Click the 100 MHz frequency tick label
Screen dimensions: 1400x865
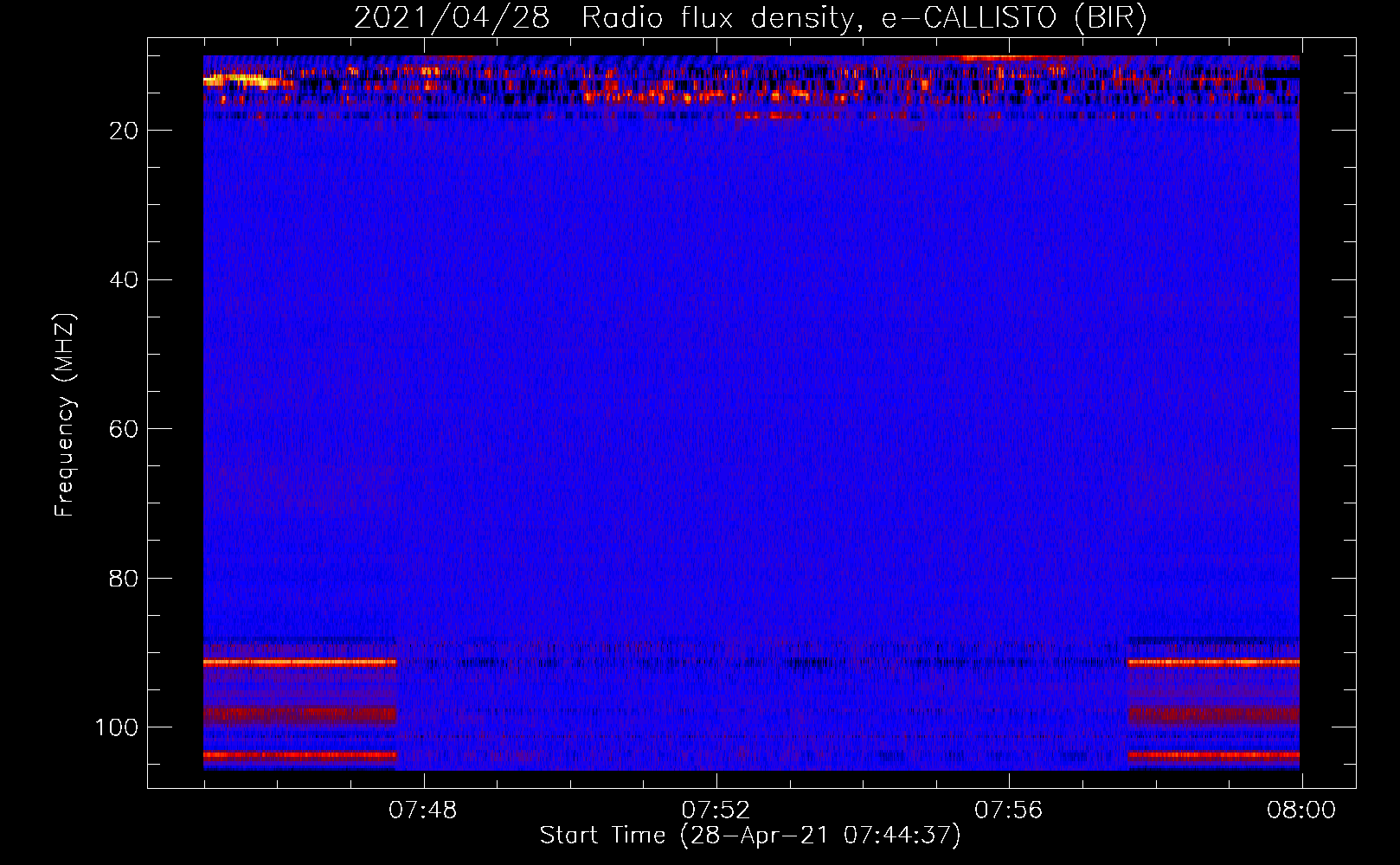[x=117, y=727]
